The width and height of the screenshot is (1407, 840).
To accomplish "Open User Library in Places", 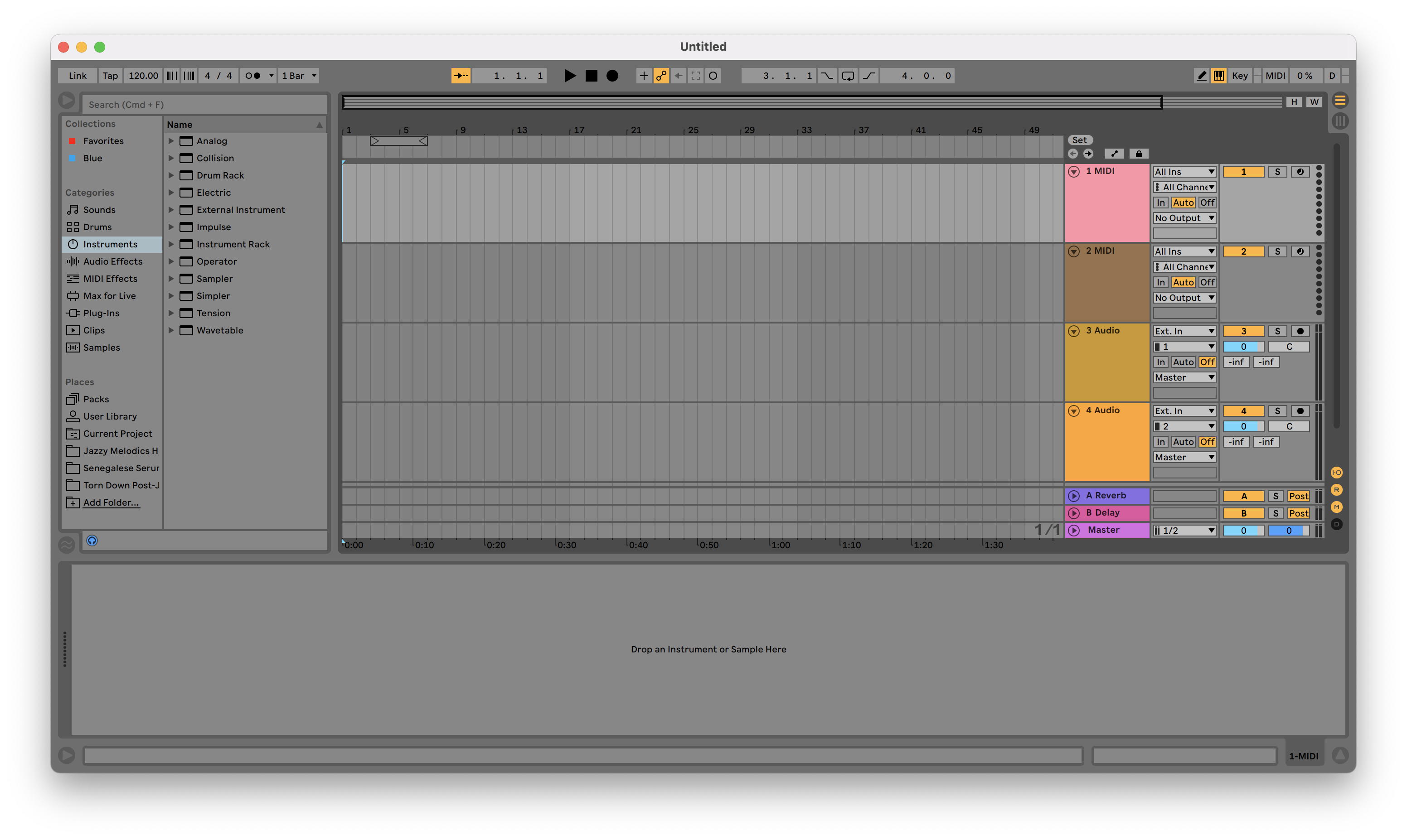I will [111, 417].
